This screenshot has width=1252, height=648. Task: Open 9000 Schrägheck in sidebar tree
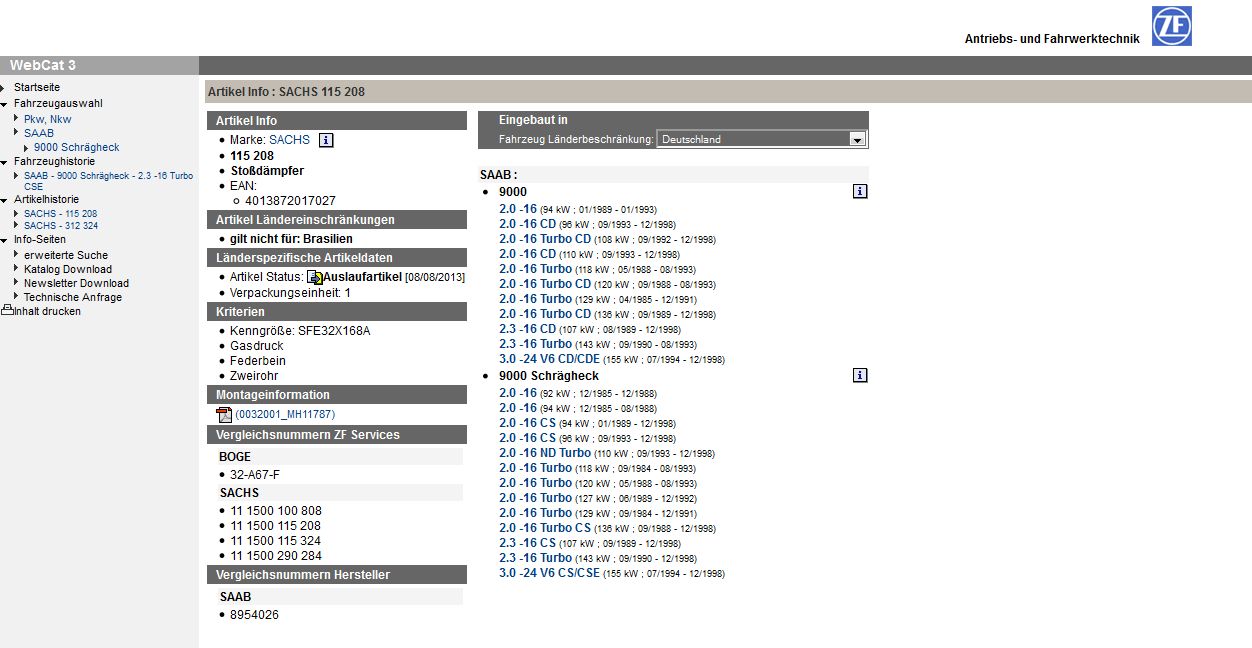76,147
